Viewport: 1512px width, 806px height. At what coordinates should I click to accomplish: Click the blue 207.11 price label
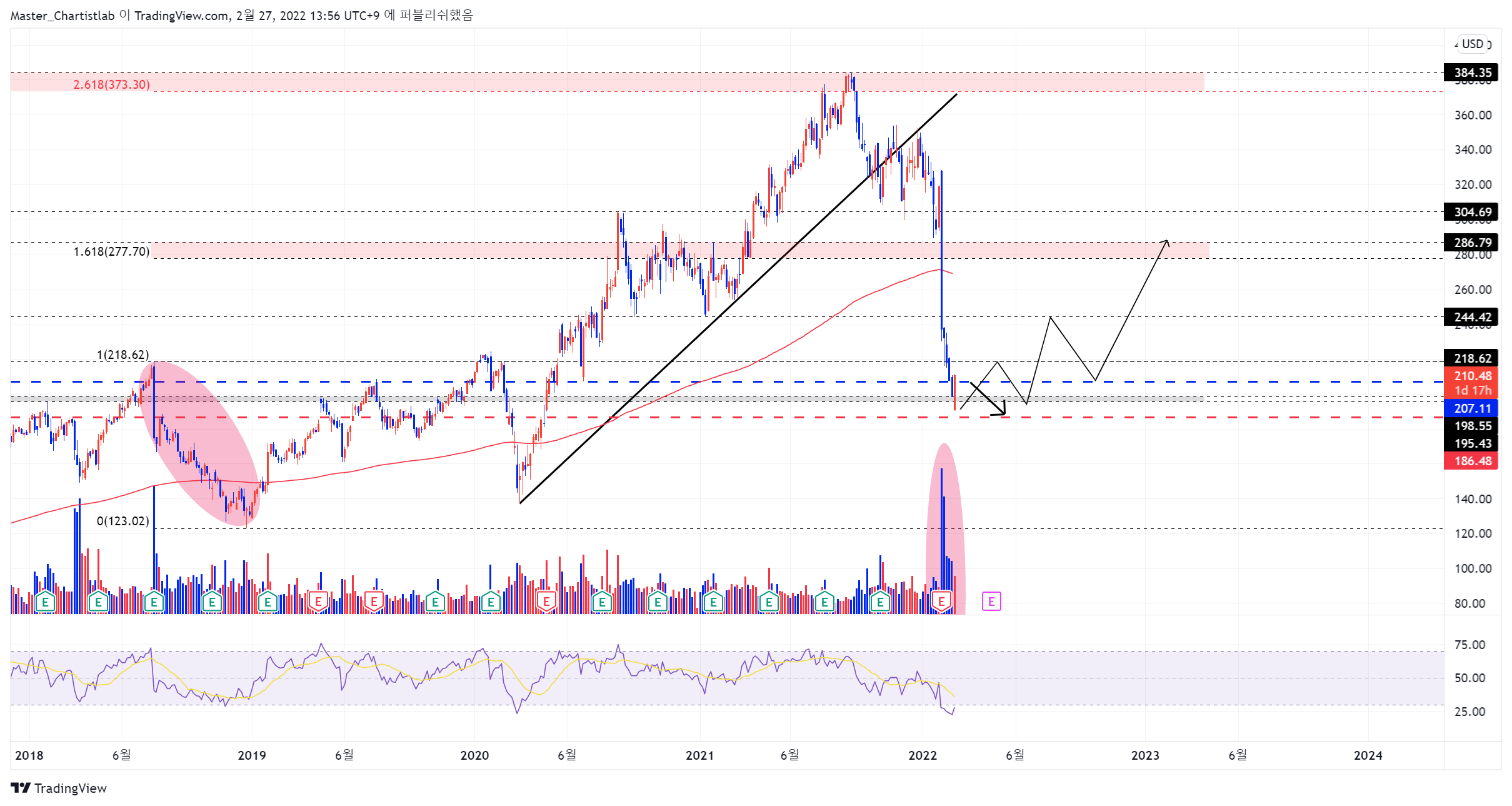1471,408
